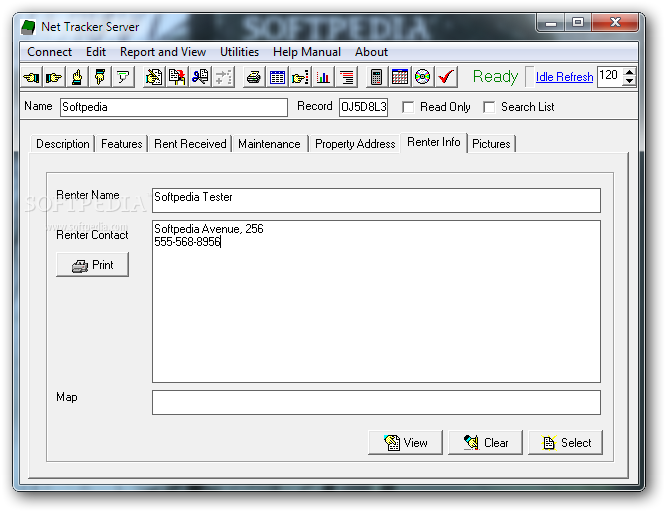Click in the Map path field

(376, 402)
